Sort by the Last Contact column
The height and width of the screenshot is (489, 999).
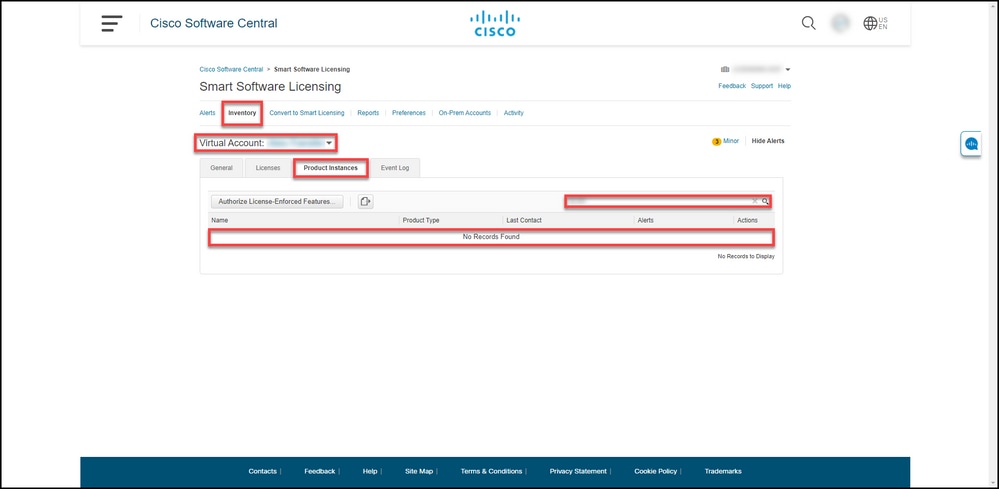(x=524, y=220)
